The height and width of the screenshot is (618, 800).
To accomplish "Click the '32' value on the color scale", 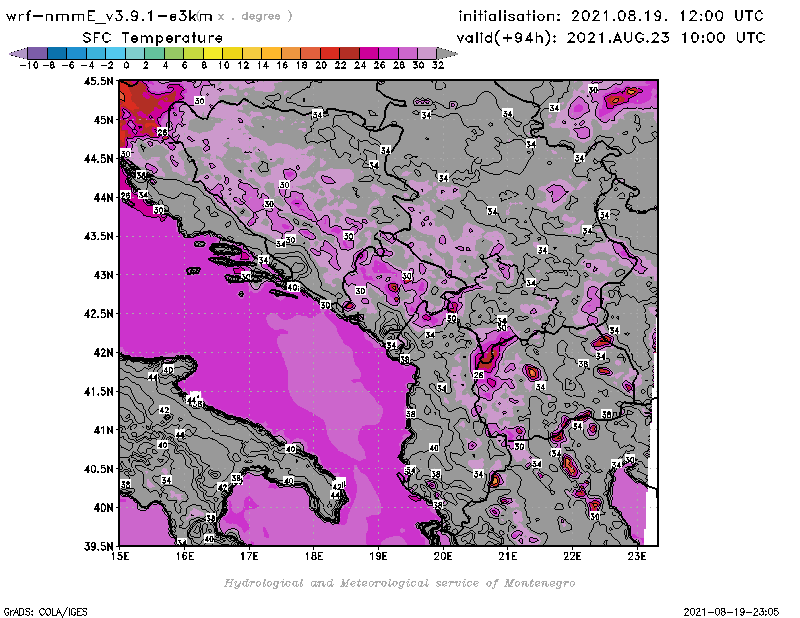I will point(438,65).
